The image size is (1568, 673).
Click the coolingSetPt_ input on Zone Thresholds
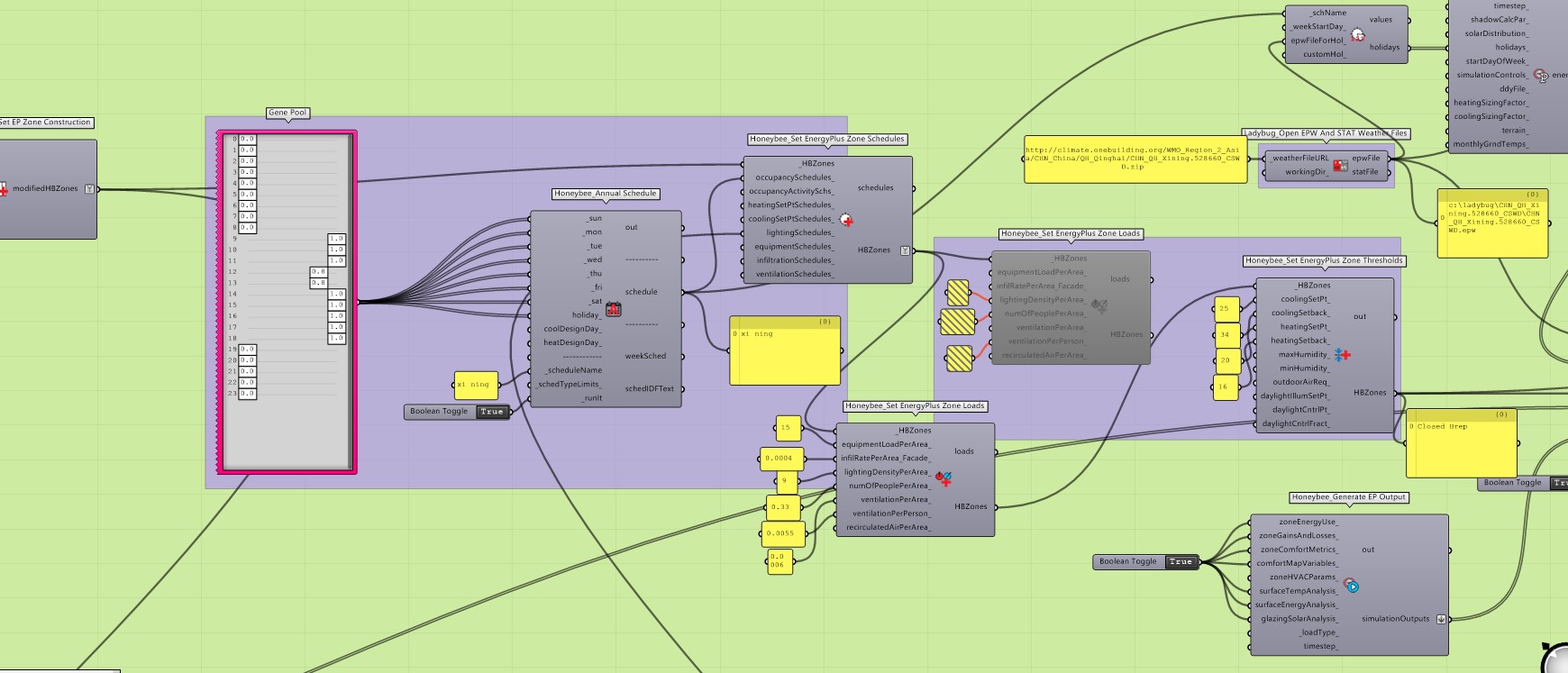(x=1305, y=299)
